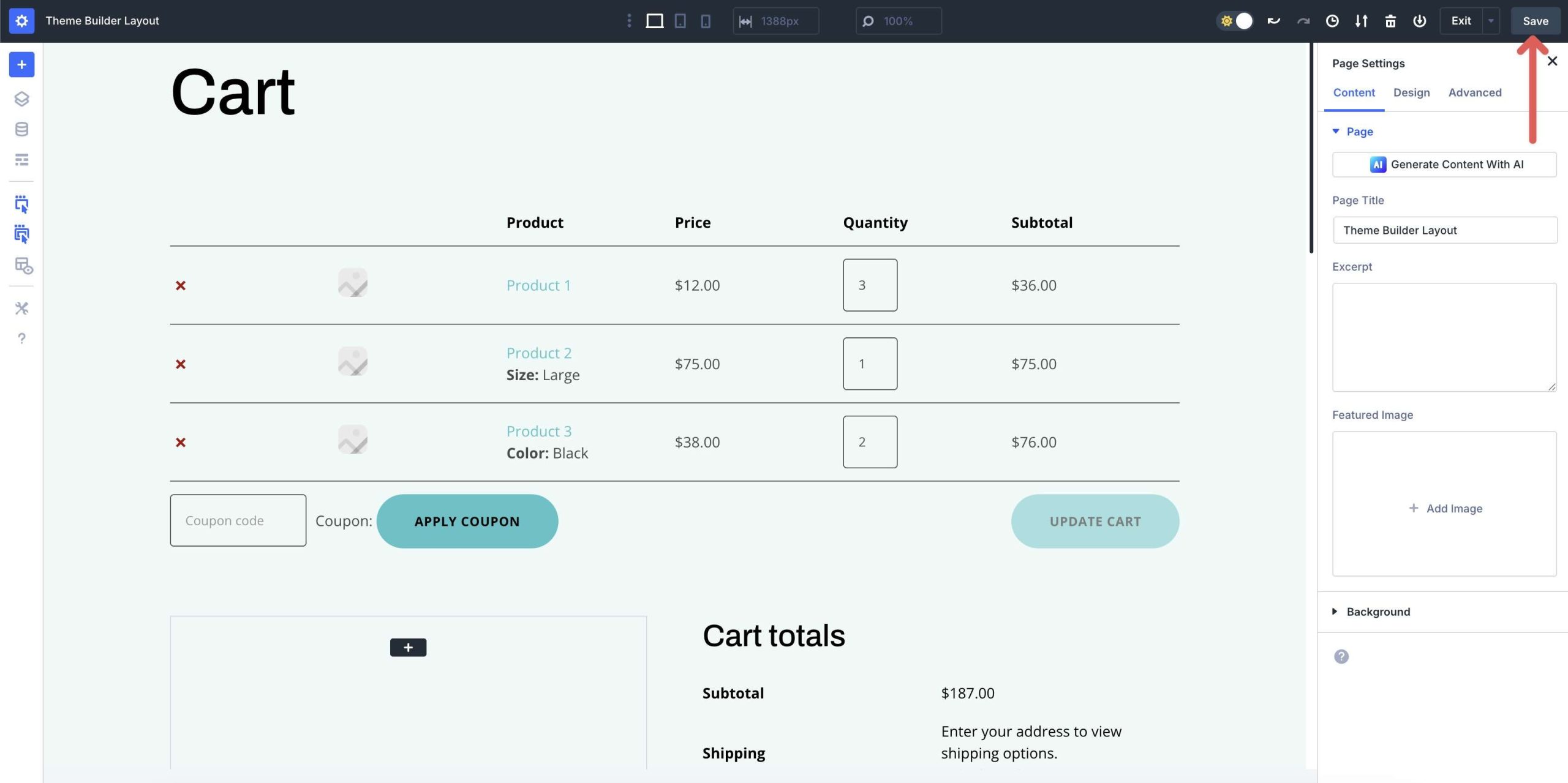Image resolution: width=1568 pixels, height=783 pixels.
Task: Toggle the light/dark mode switch
Action: (x=1235, y=20)
